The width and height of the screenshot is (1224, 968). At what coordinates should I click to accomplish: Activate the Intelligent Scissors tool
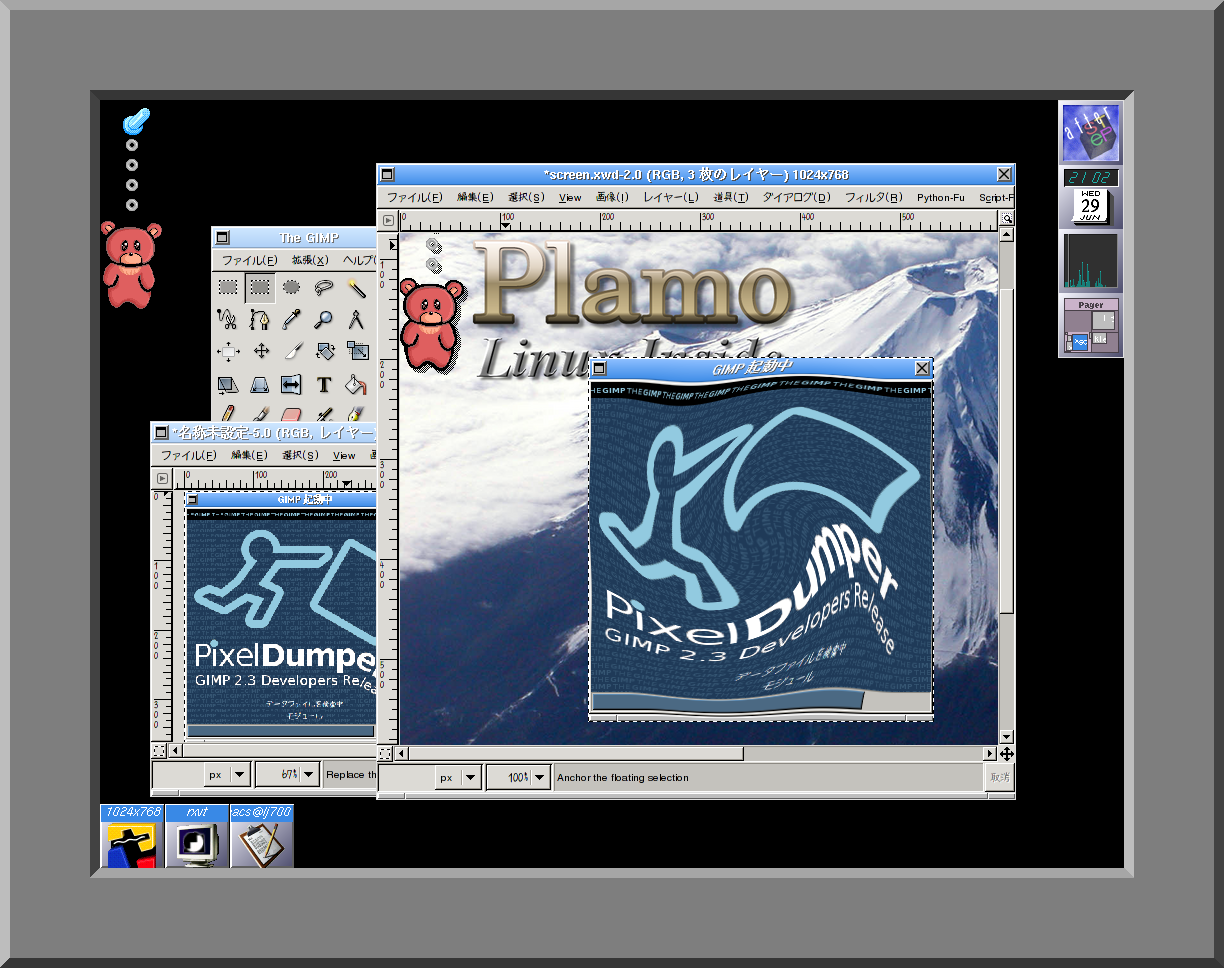(228, 320)
